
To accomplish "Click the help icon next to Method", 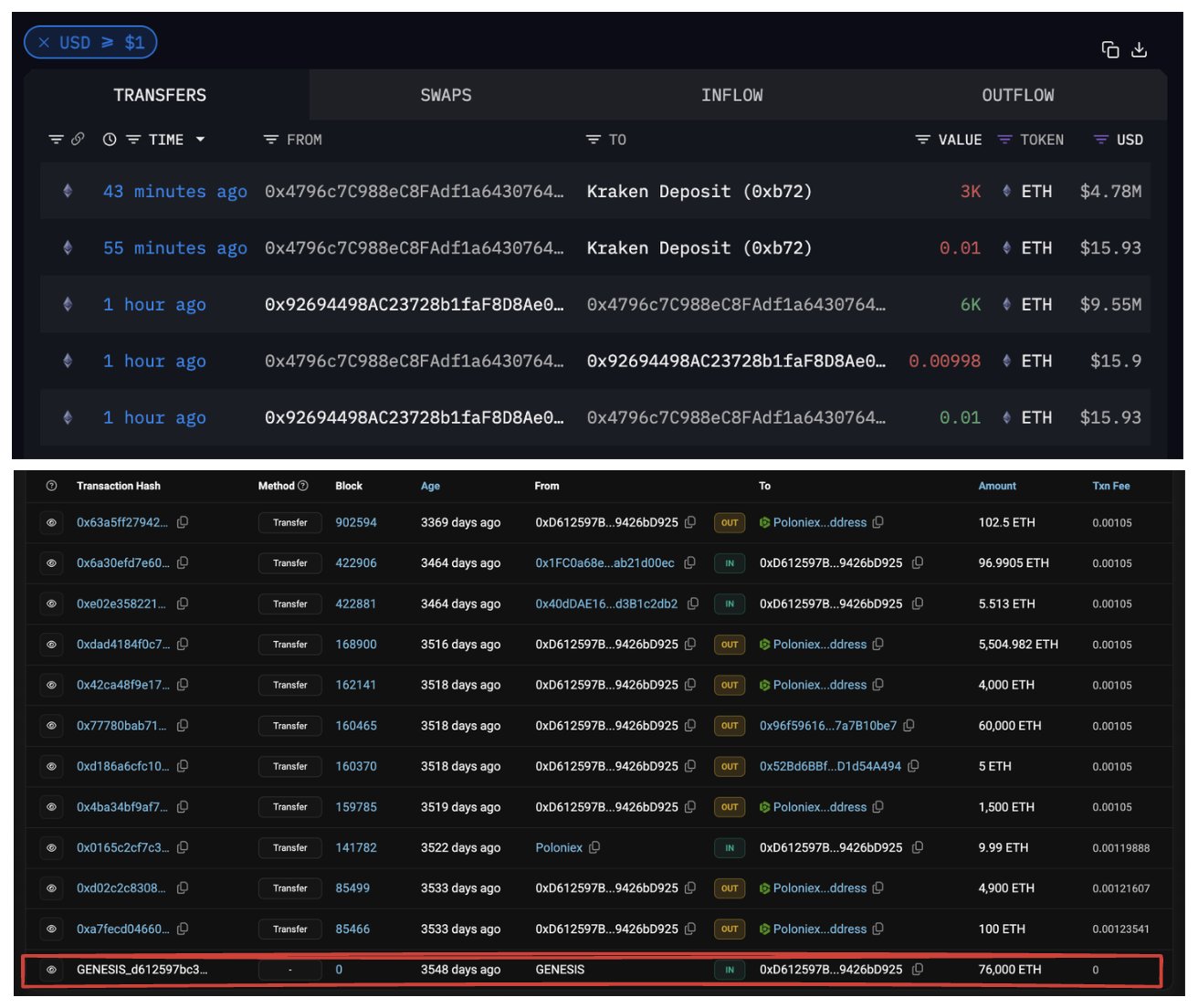I will 303,486.
